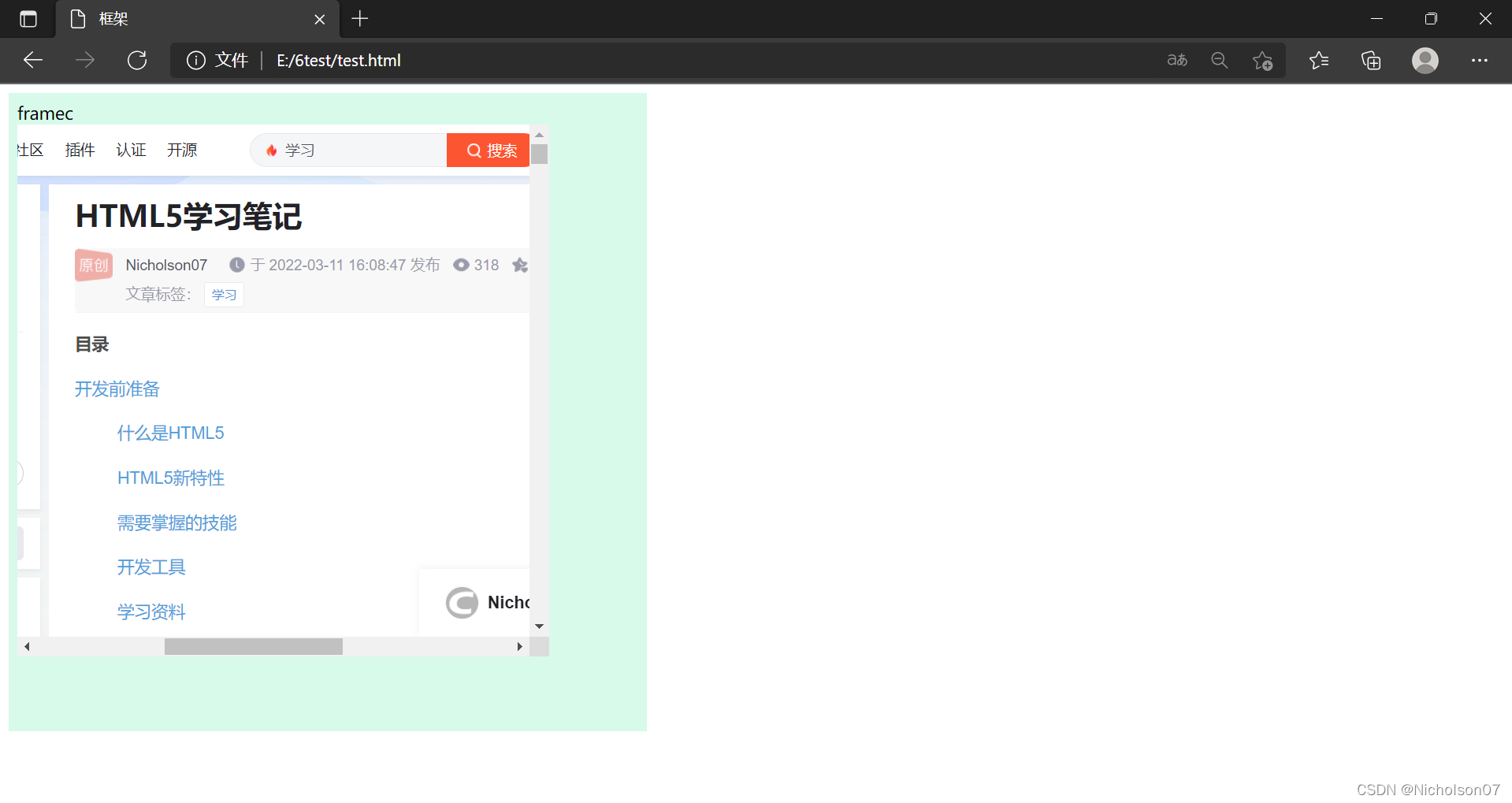Click the star favorite icon after 318

coord(520,265)
